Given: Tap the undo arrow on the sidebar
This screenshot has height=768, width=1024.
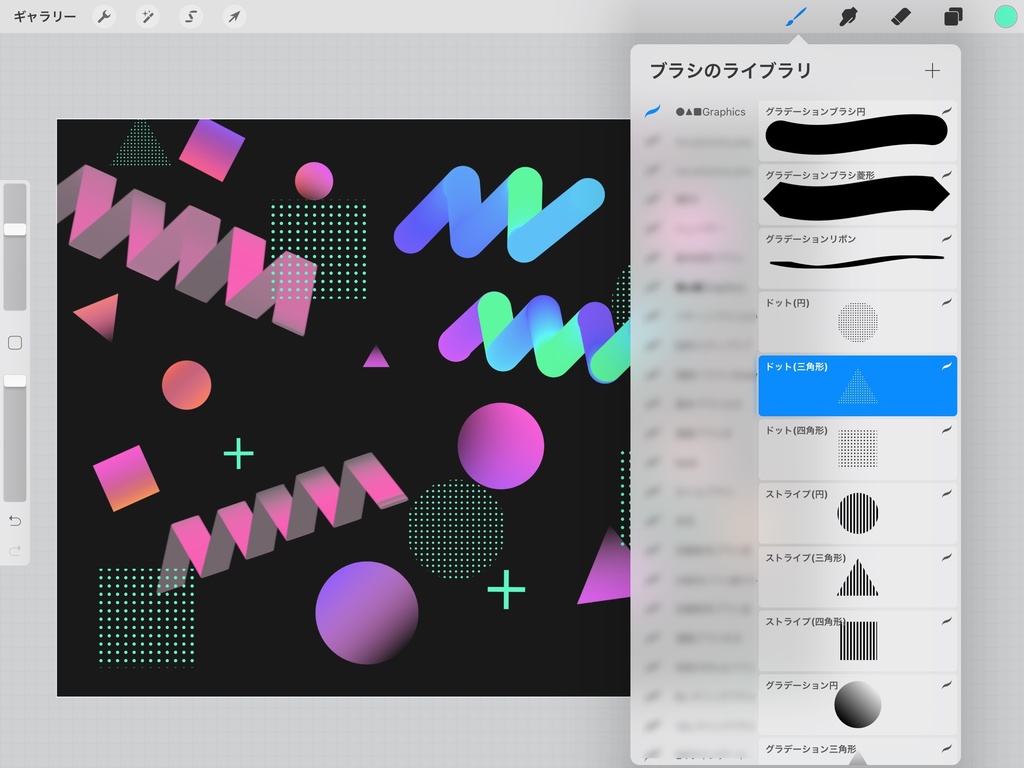Looking at the screenshot, I should (x=15, y=520).
